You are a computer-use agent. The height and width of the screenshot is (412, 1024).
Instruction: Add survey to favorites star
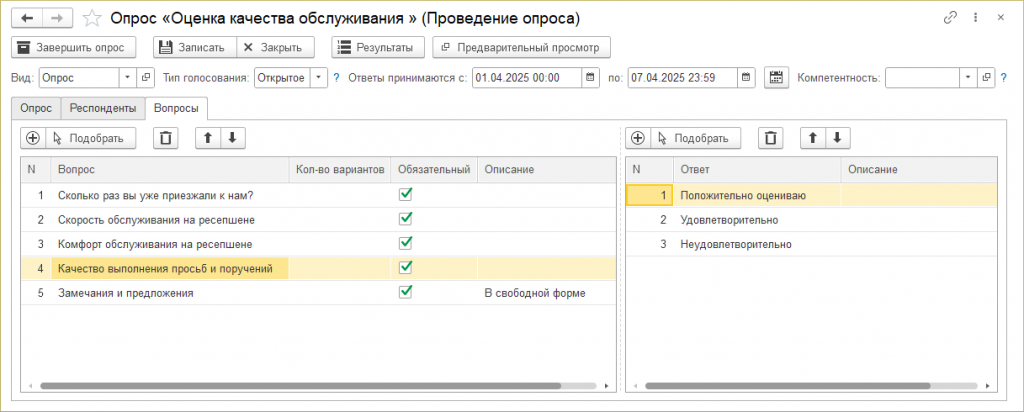point(92,18)
